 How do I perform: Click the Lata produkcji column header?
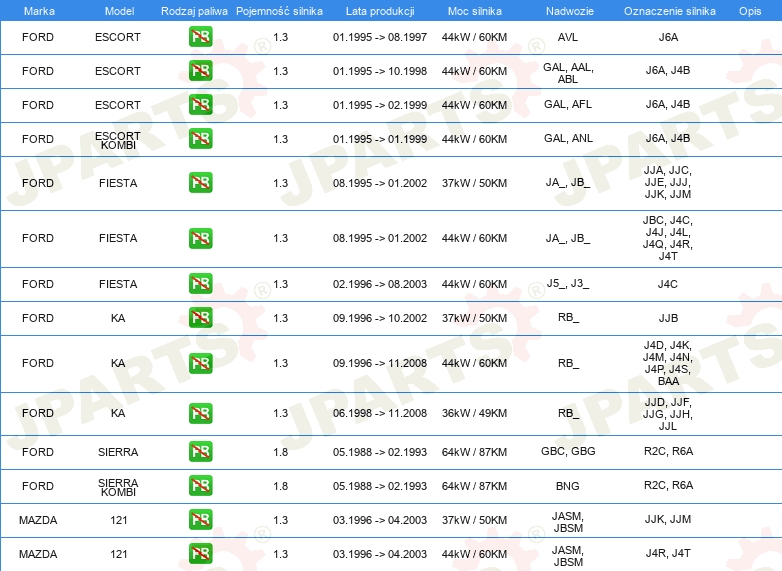tap(380, 11)
